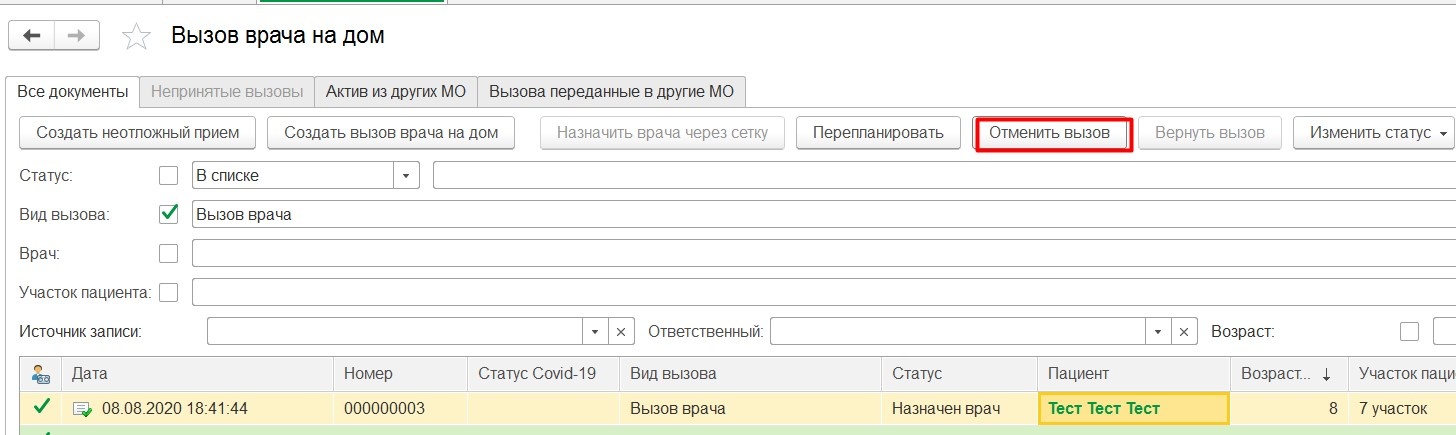This screenshot has height=435, width=1456.
Task: Uncheck the Вид вызова filter checkbox
Action: coord(169,214)
